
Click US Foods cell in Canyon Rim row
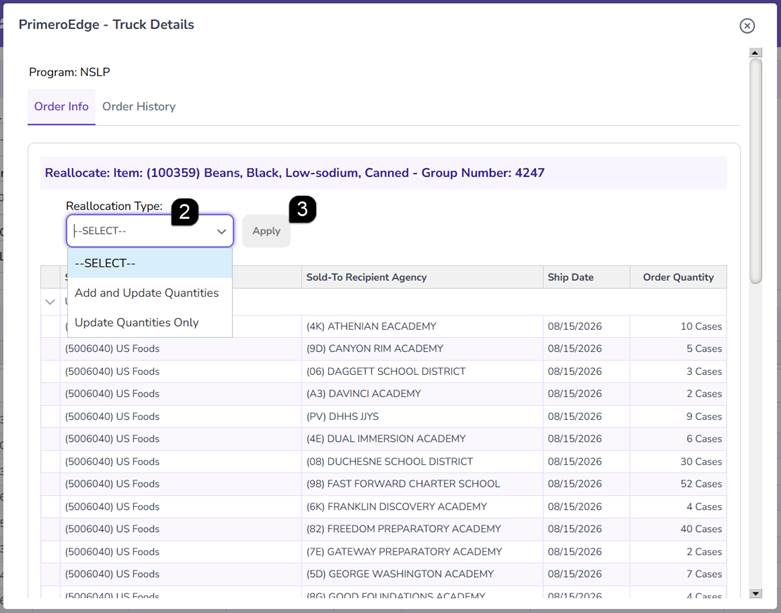coord(181,349)
